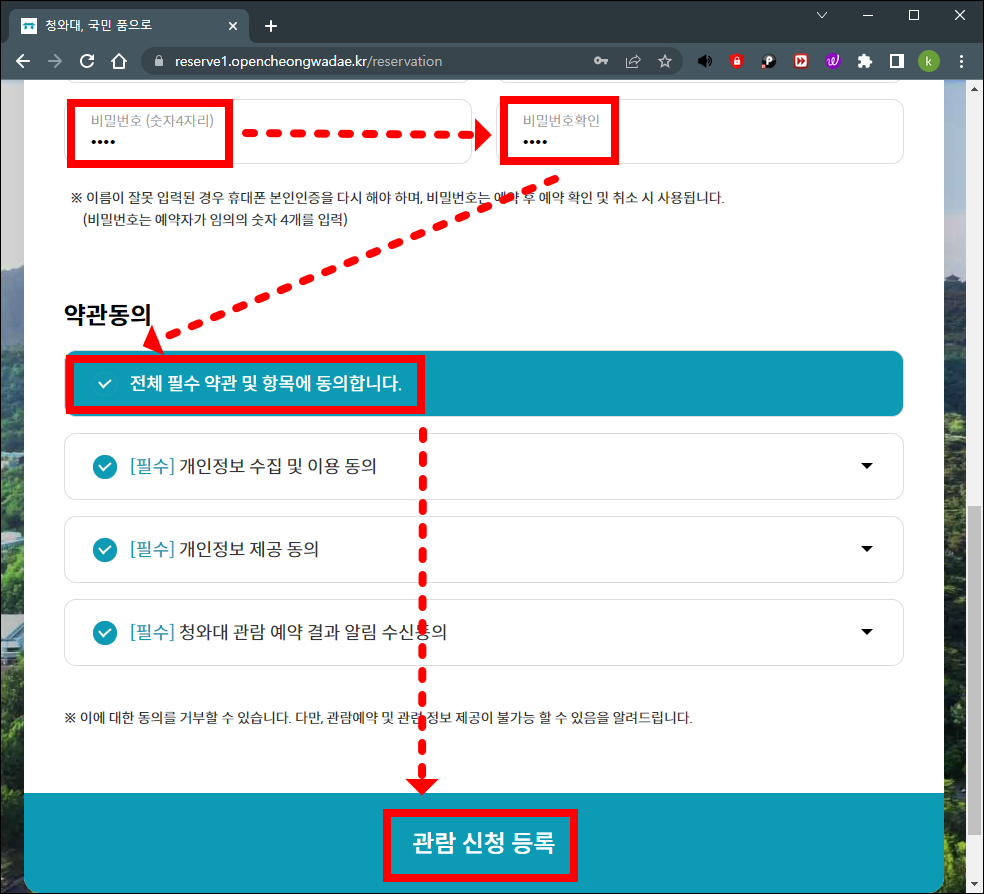Click the speaker extension icon
Image resolution: width=984 pixels, height=894 pixels.
pos(705,61)
